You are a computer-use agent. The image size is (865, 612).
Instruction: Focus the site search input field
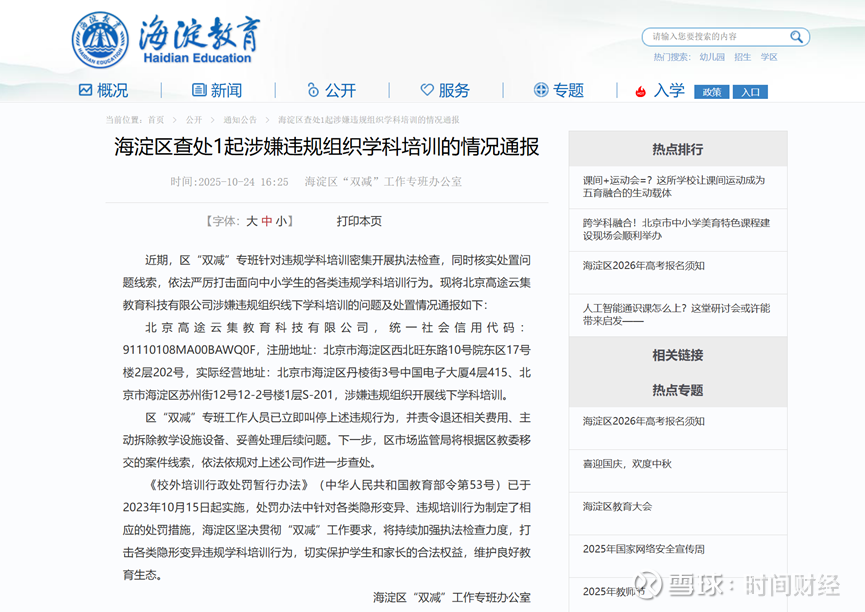coord(718,37)
